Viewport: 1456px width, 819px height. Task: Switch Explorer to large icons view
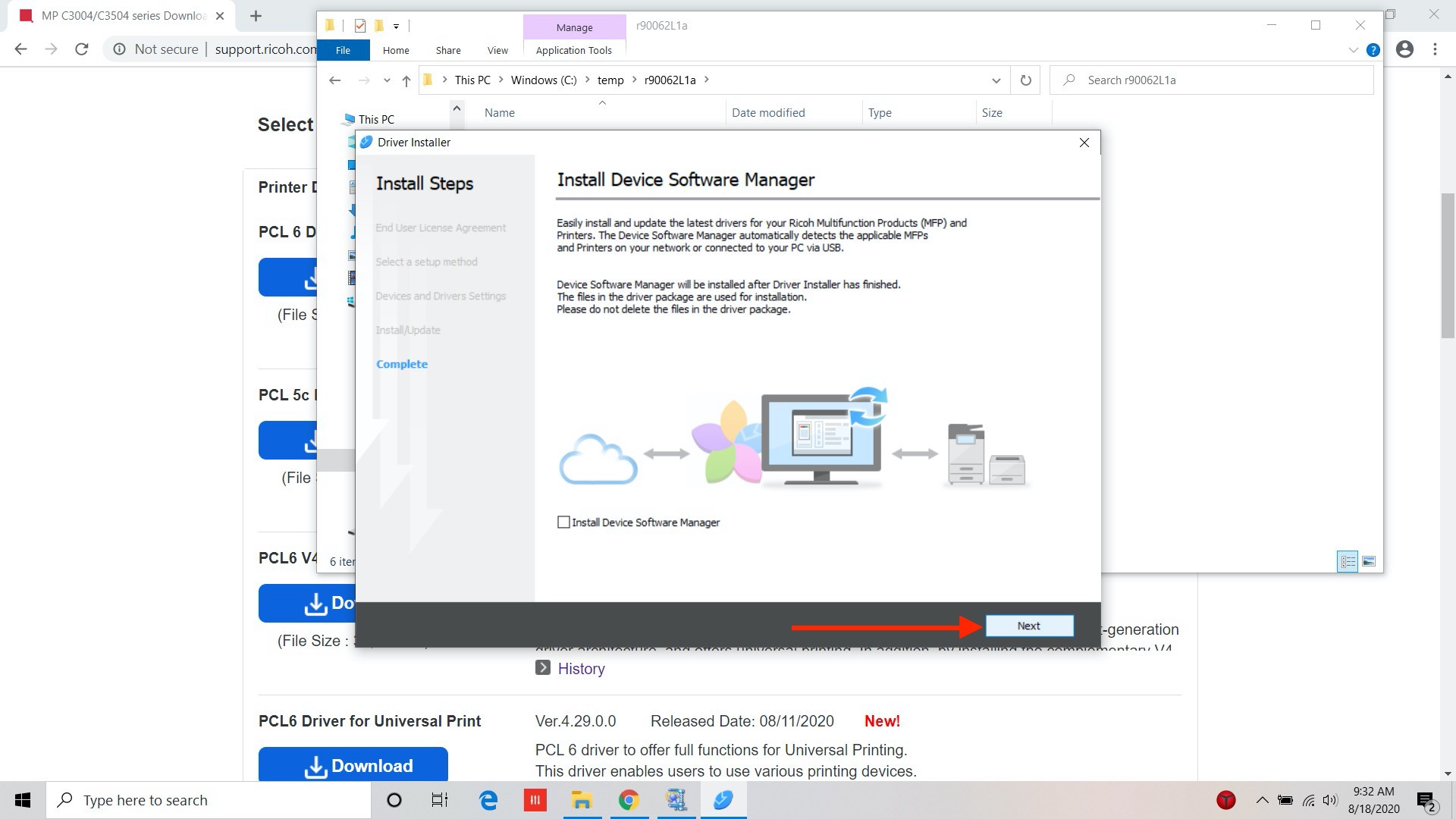1369,561
